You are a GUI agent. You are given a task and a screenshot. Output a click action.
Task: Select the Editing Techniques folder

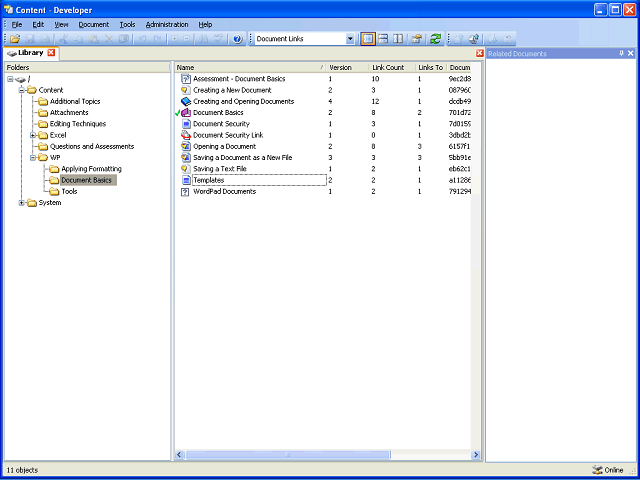click(78, 124)
